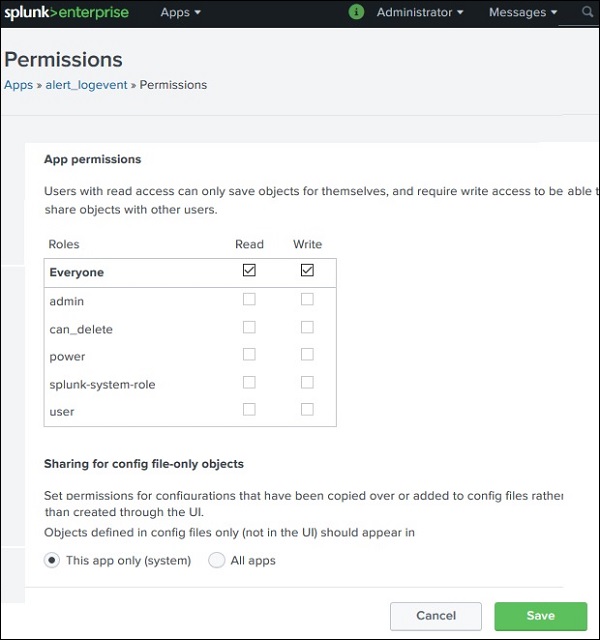
Task: Go to Apps breadcrumb link
Action: [x=18, y=85]
